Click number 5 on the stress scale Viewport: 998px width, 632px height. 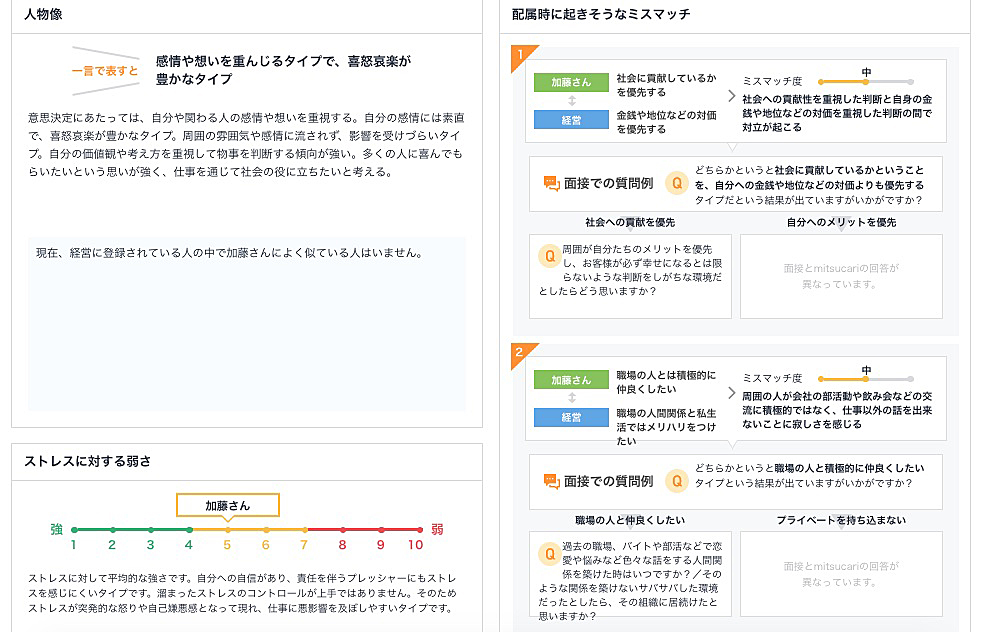coord(226,545)
